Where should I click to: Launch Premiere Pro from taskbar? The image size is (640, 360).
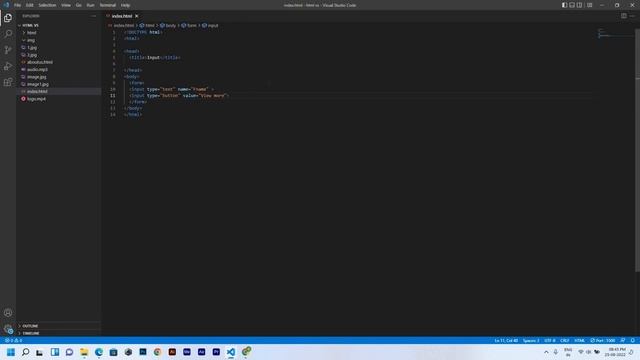[216, 352]
